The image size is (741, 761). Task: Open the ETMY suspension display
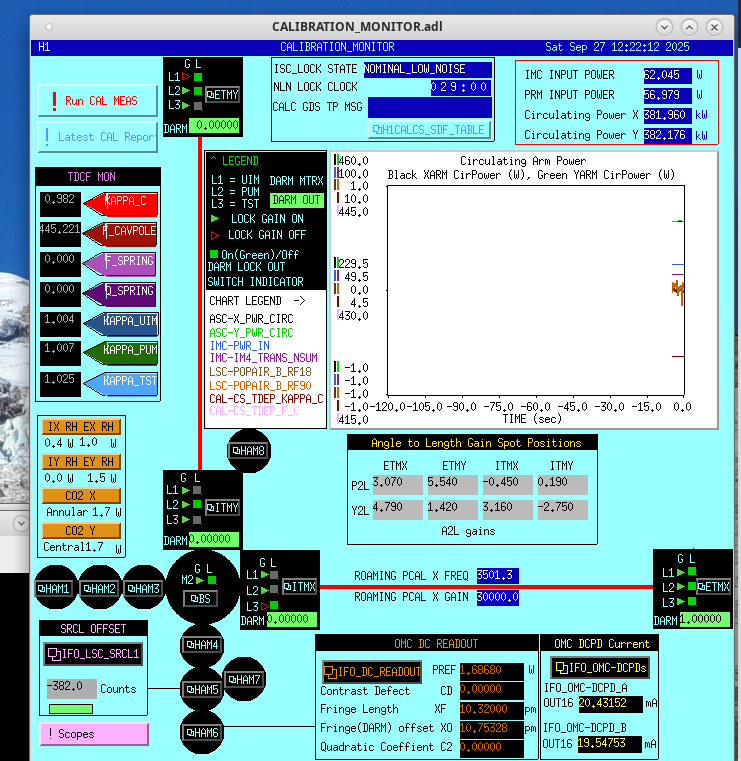(223, 94)
